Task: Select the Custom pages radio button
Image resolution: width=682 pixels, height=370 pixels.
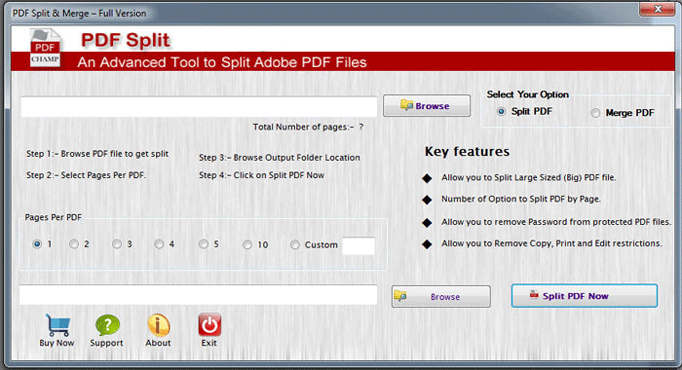Action: [x=295, y=245]
